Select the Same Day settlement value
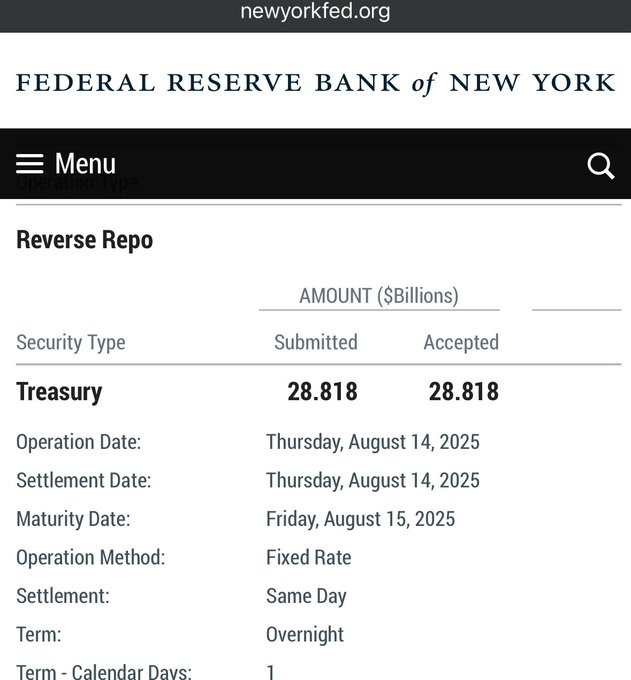The width and height of the screenshot is (631, 680). tap(306, 596)
